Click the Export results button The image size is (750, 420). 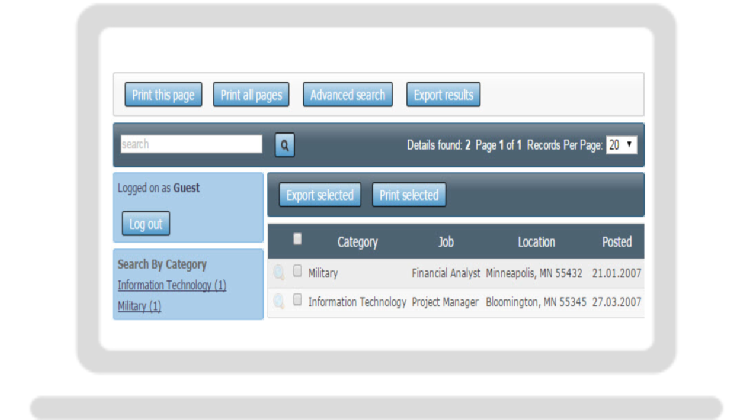(443, 95)
